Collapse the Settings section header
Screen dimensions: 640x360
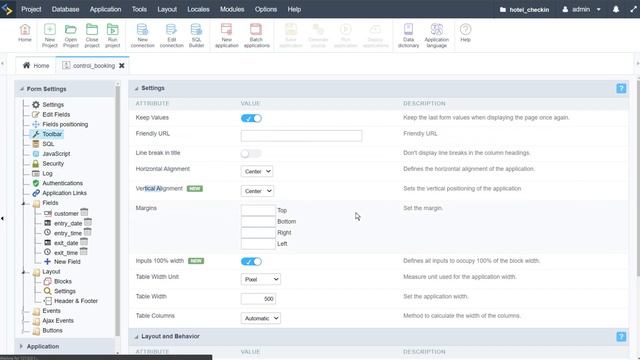(x=136, y=88)
